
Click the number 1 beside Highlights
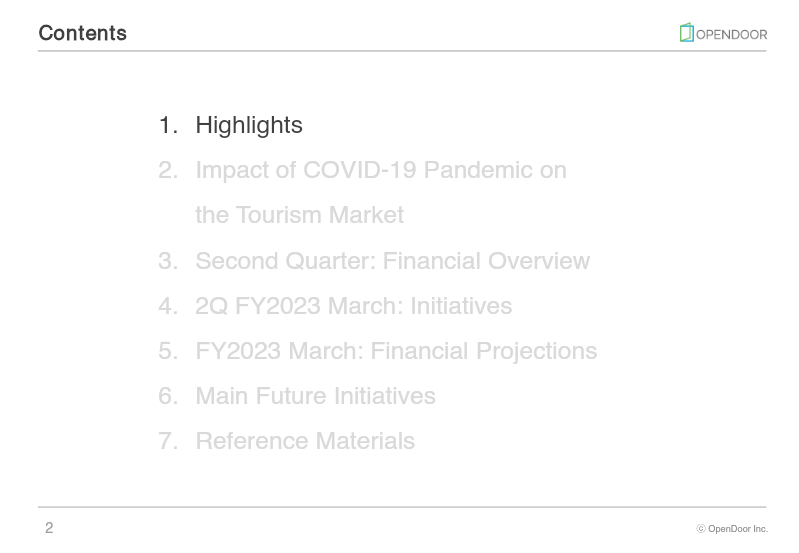[x=167, y=125]
